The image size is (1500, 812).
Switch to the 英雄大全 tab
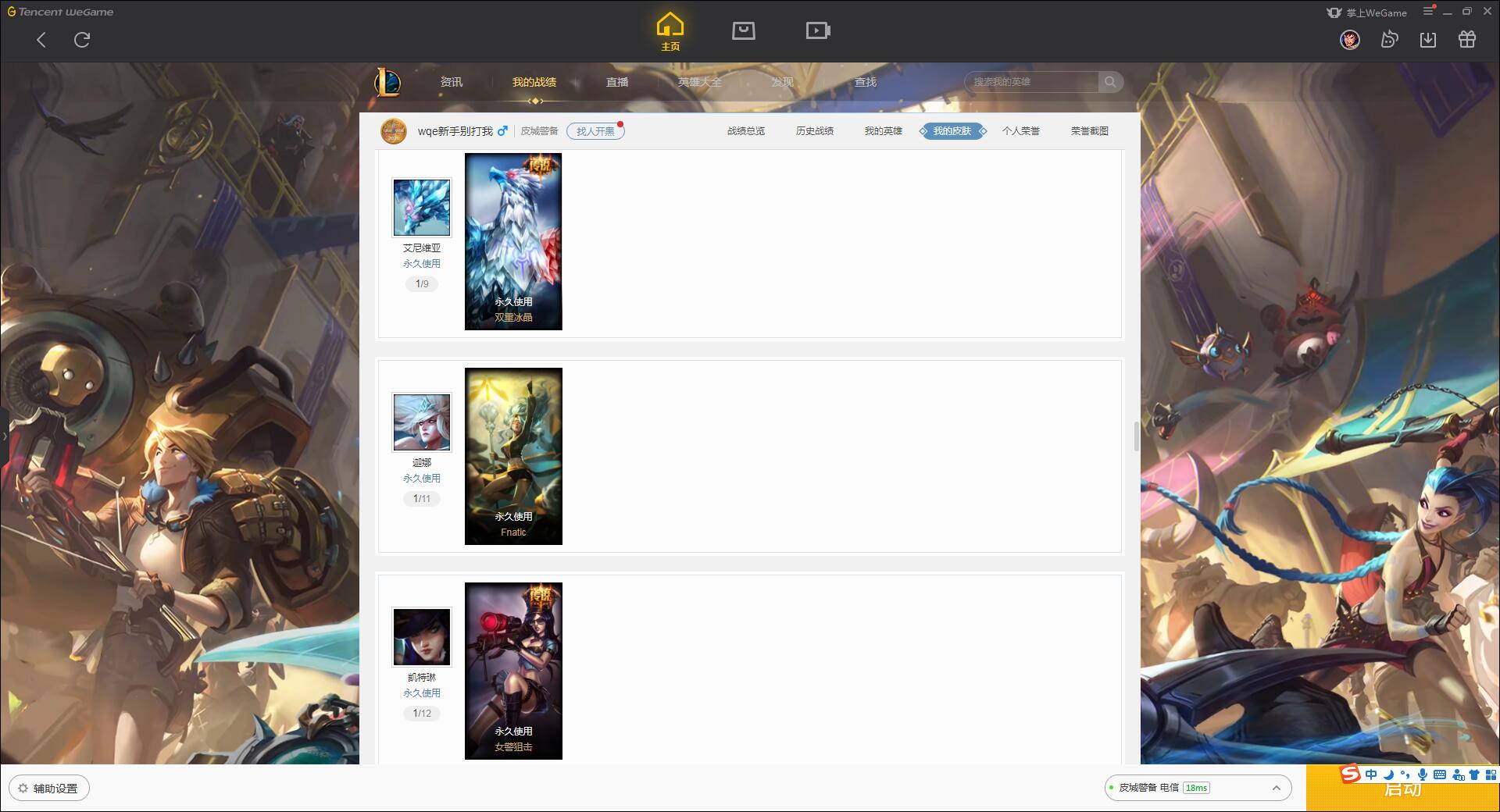pyautogui.click(x=700, y=82)
